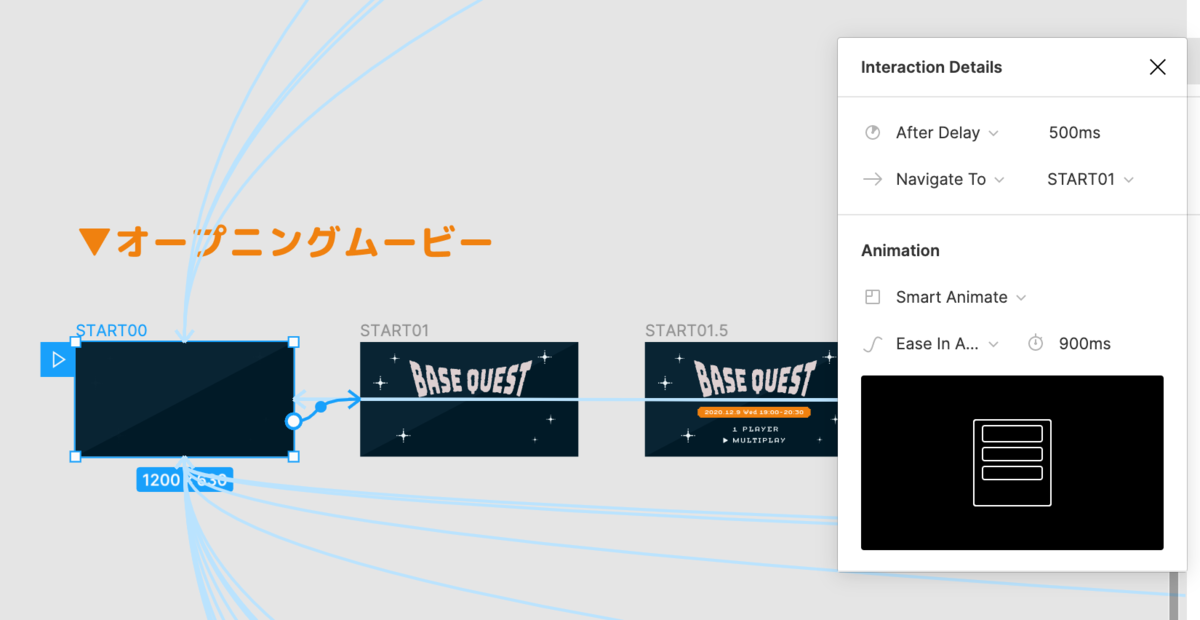Click the animation preview thumbnail

tap(1012, 462)
